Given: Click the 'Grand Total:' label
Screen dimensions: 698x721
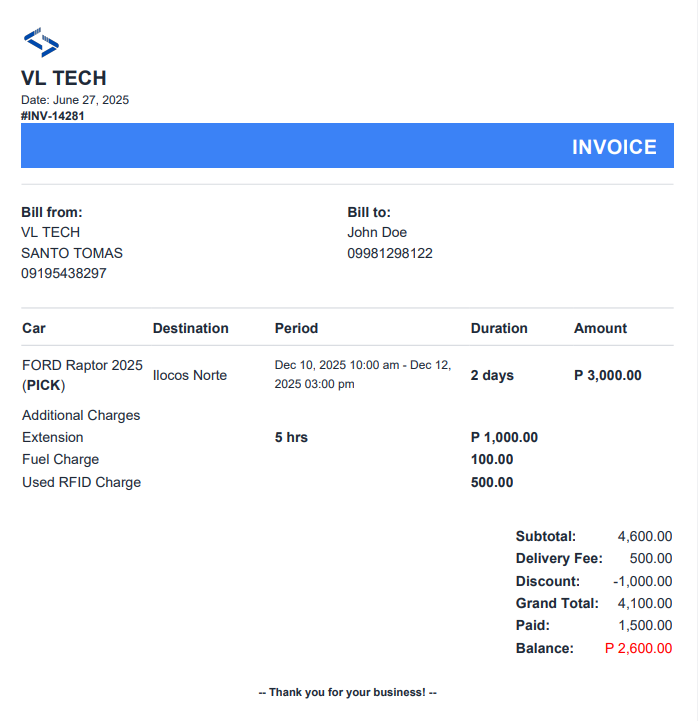Looking at the screenshot, I should coord(557,603).
